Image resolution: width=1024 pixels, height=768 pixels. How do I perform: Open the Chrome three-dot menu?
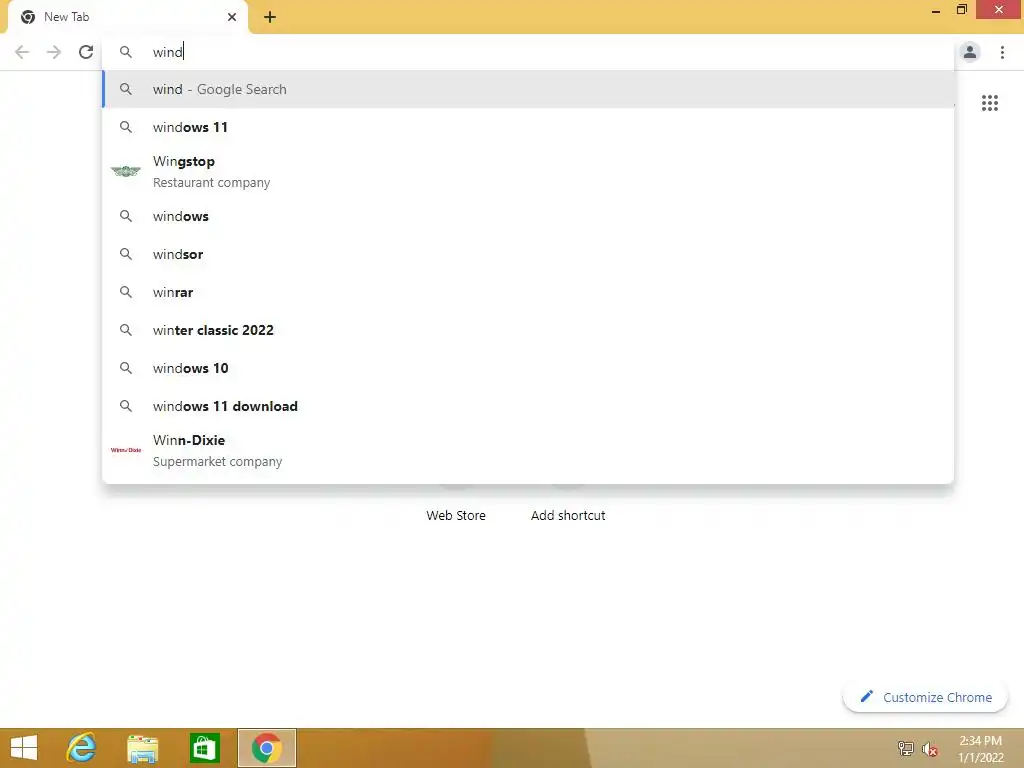pos(1002,52)
